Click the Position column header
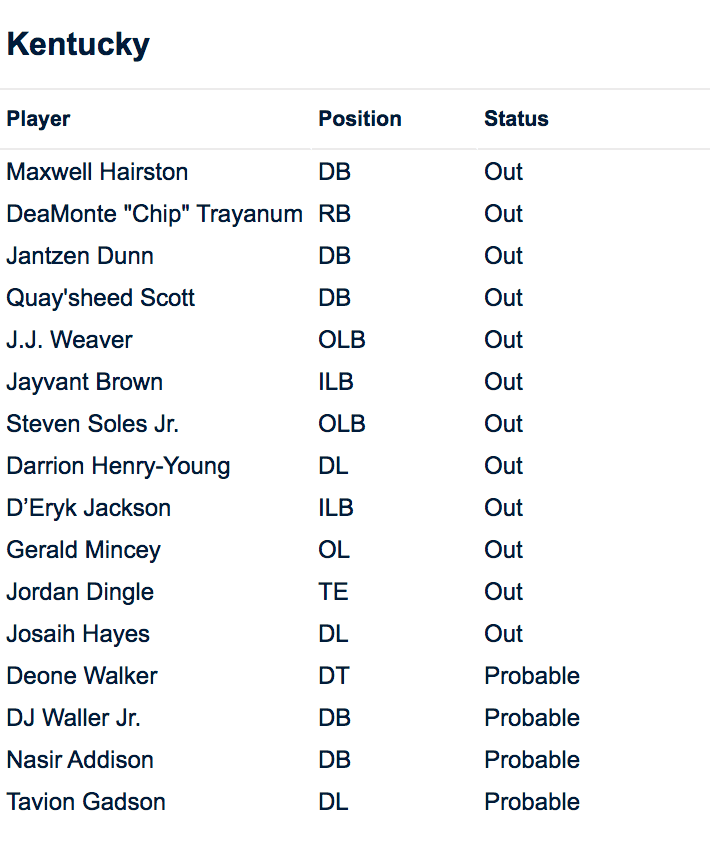 (360, 119)
